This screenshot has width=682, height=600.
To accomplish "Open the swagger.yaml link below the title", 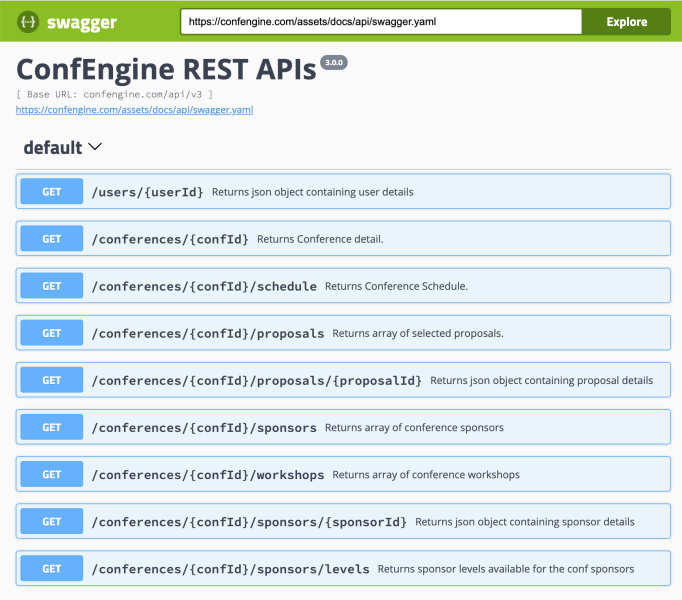I will tap(134, 110).
